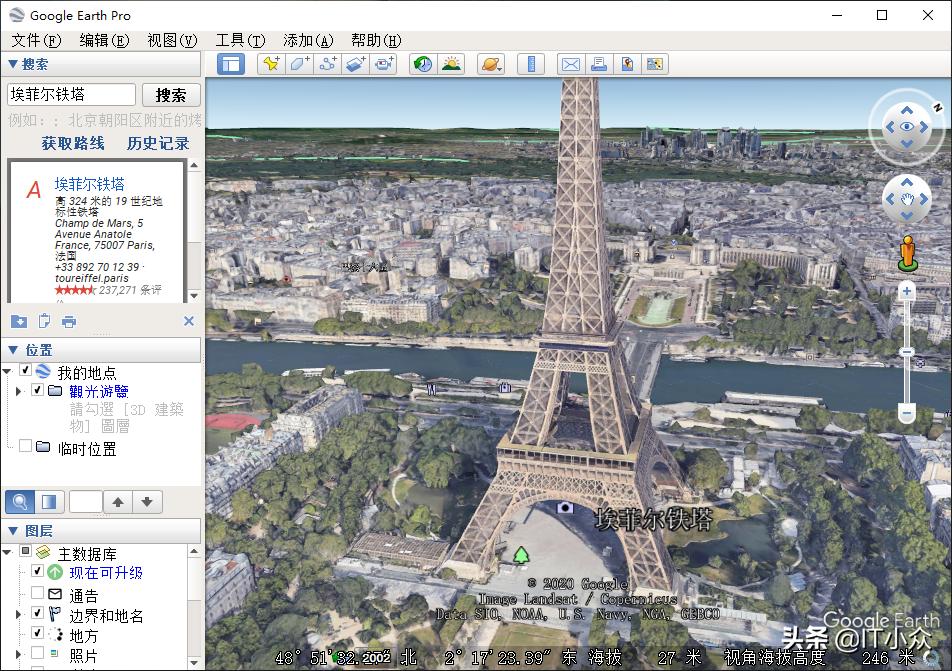
Task: Open the 获取路线 directions link
Action: tap(73, 143)
